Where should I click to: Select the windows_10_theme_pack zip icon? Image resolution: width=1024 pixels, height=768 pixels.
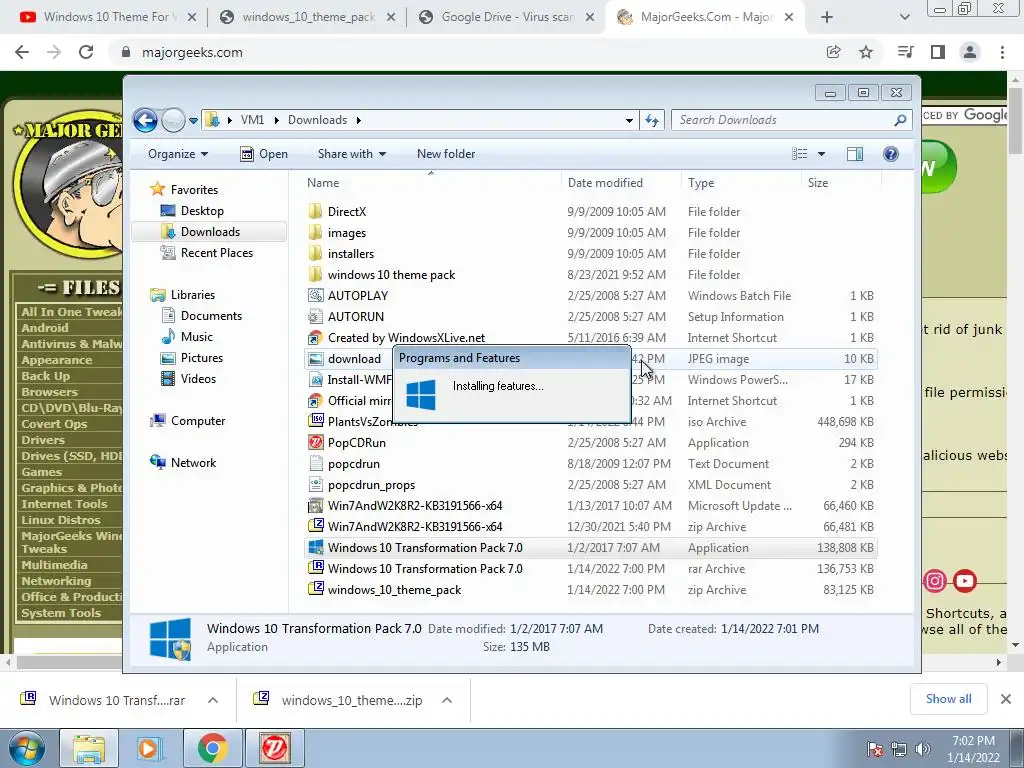click(315, 589)
